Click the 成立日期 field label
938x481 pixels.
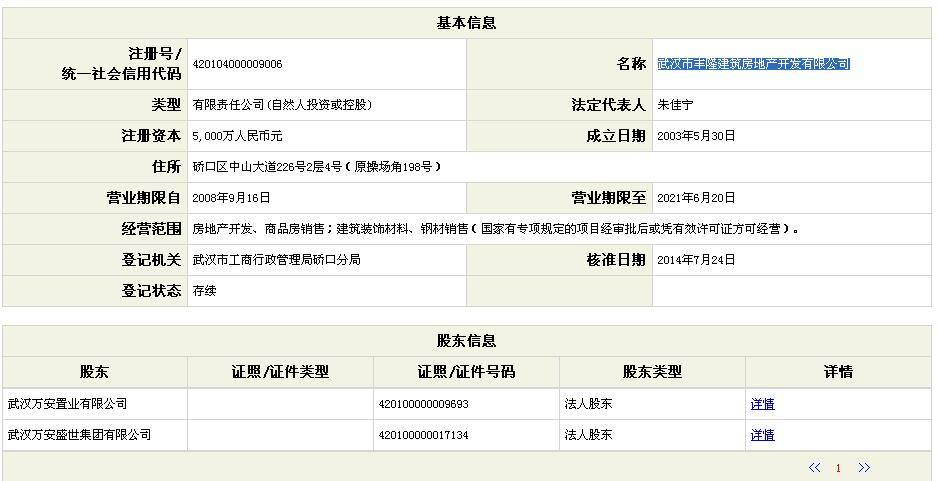coord(616,136)
